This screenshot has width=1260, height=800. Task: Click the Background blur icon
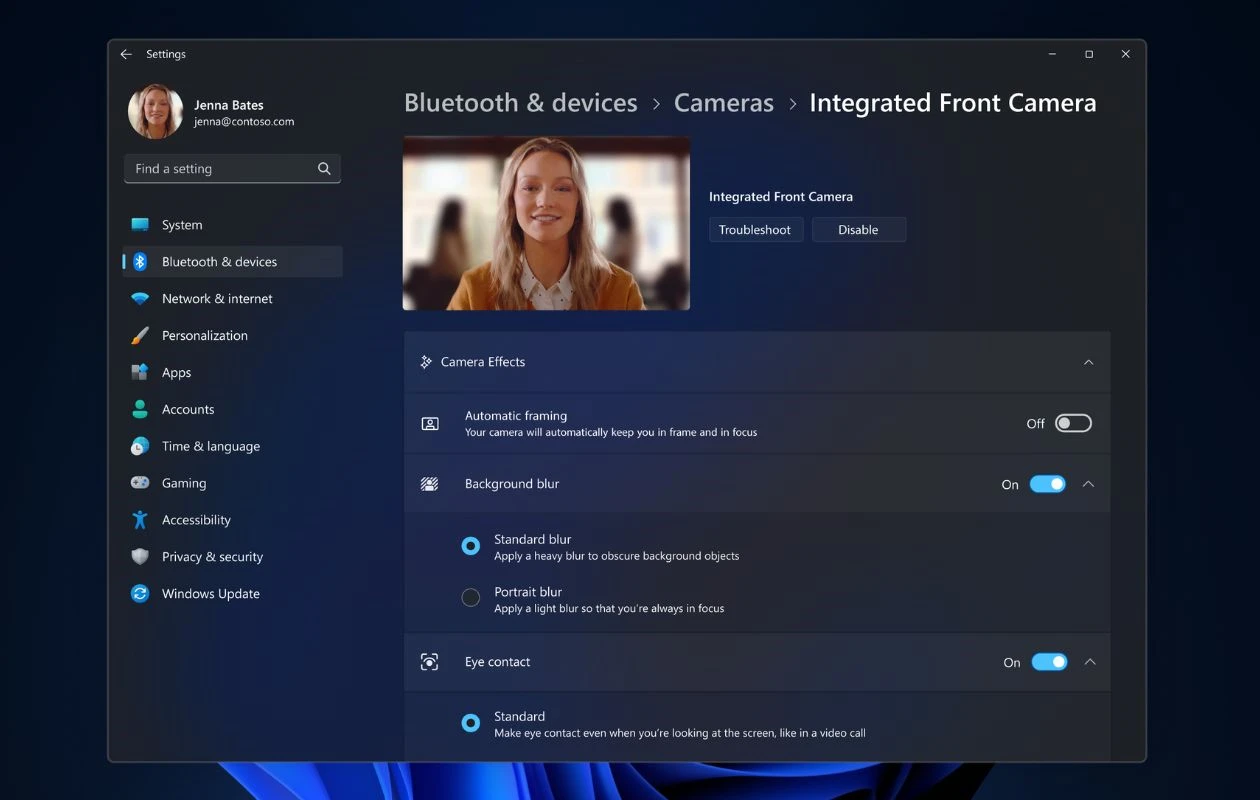pos(430,484)
